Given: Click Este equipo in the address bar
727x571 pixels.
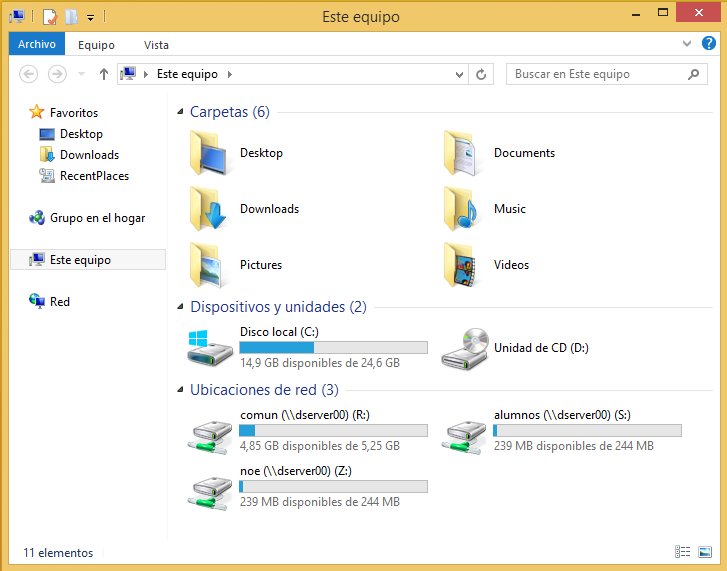Looking at the screenshot, I should (x=187, y=74).
